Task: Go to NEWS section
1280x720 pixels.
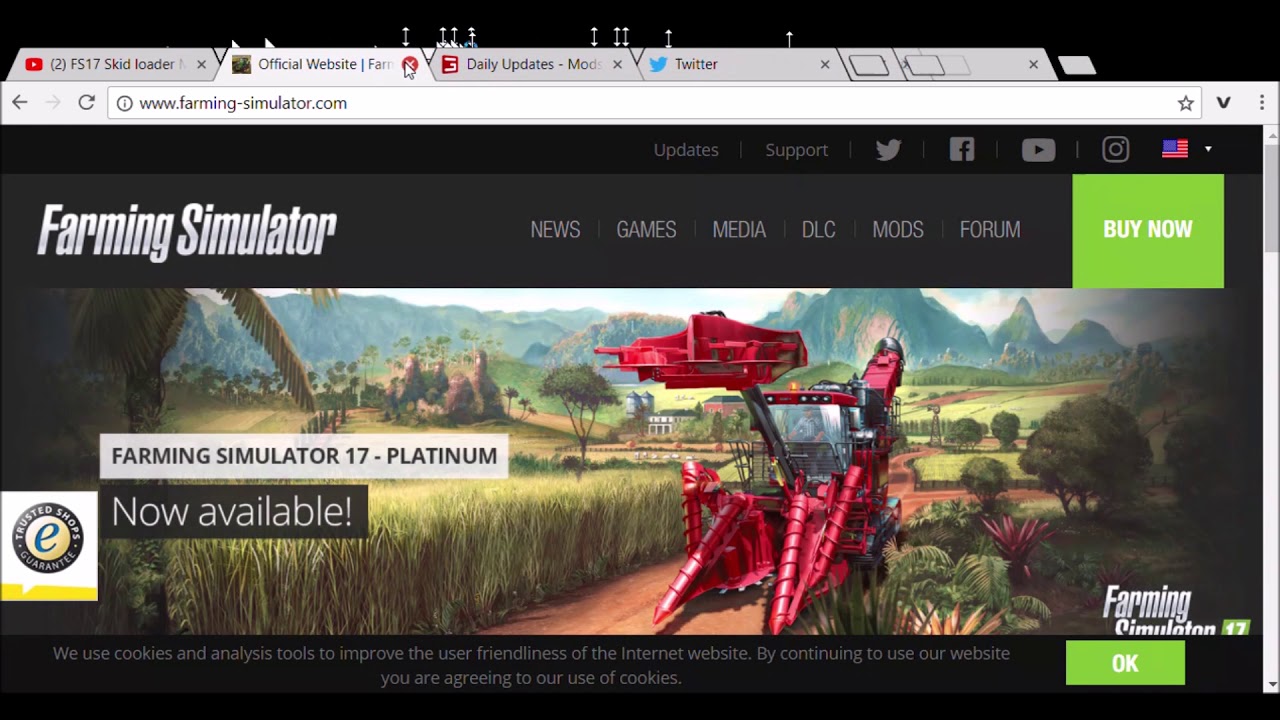Action: 555,230
